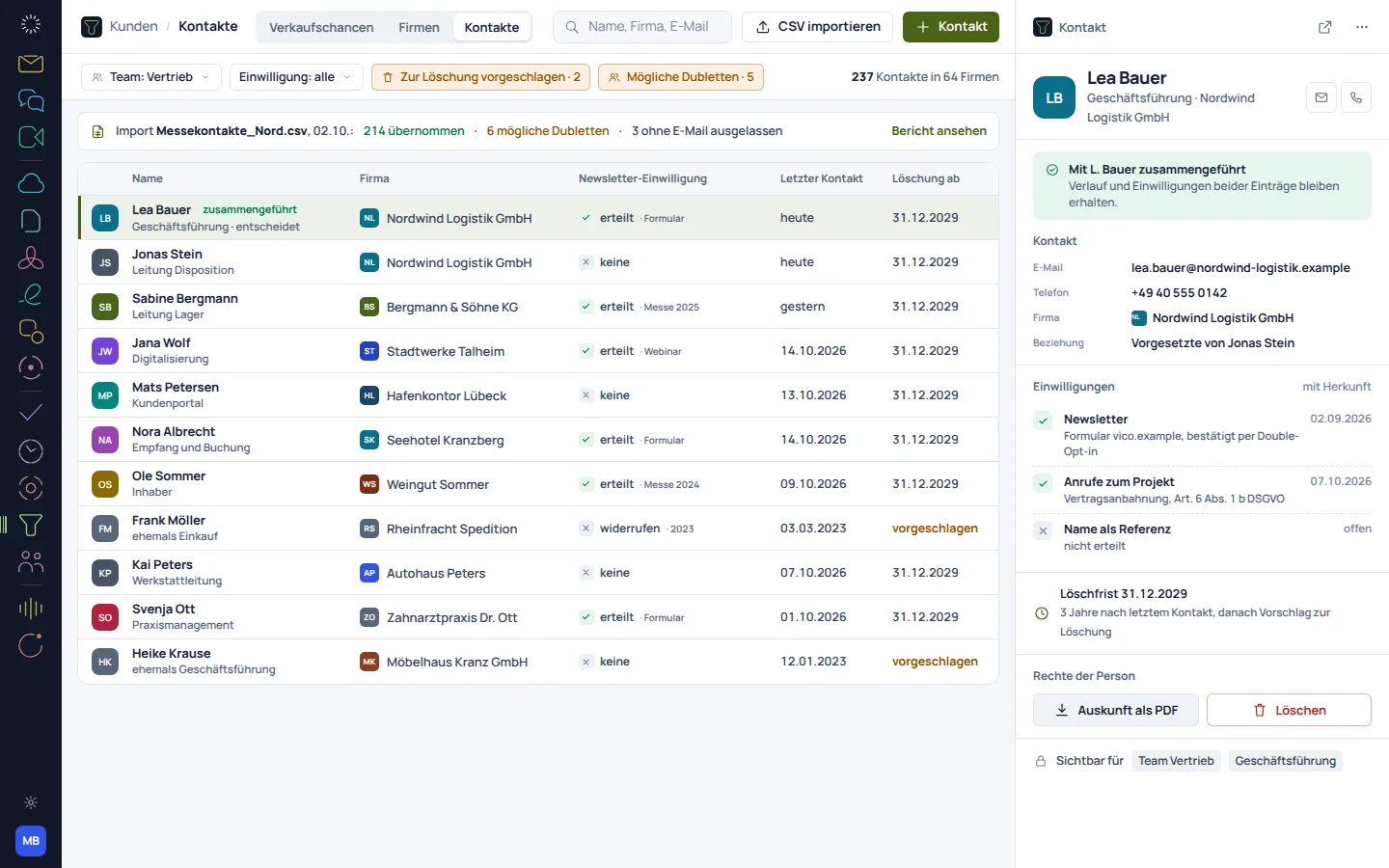Viewport: 1389px width, 868px height.
Task: Call Lea Bauer via phone icon
Action: tap(1356, 97)
